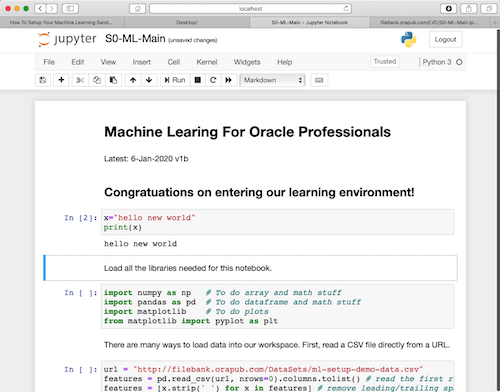Open the Insert menu
The image size is (500, 392).
click(x=142, y=62)
